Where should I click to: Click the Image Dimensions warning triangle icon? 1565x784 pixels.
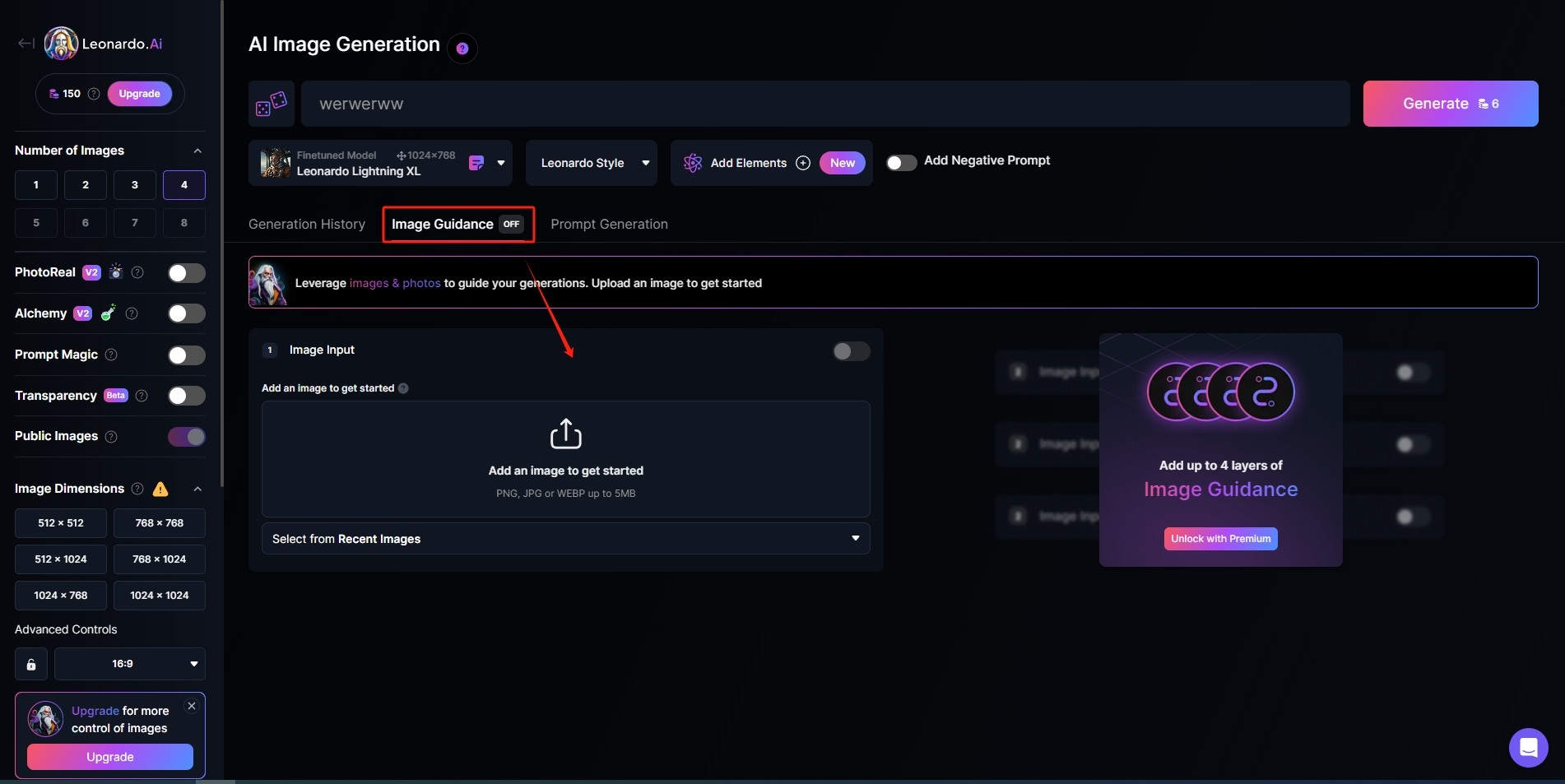(160, 489)
